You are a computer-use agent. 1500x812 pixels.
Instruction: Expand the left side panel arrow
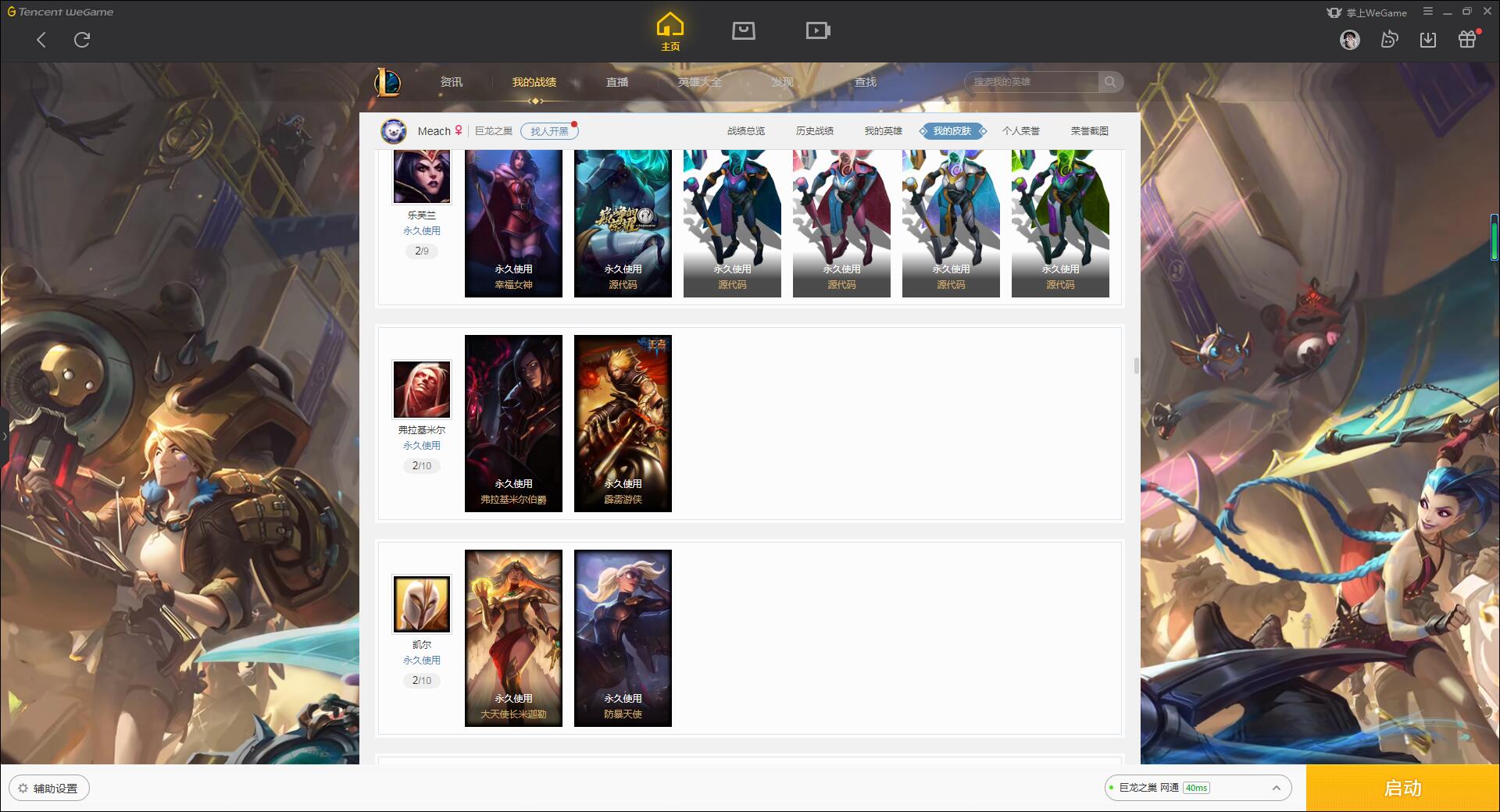click(4, 436)
